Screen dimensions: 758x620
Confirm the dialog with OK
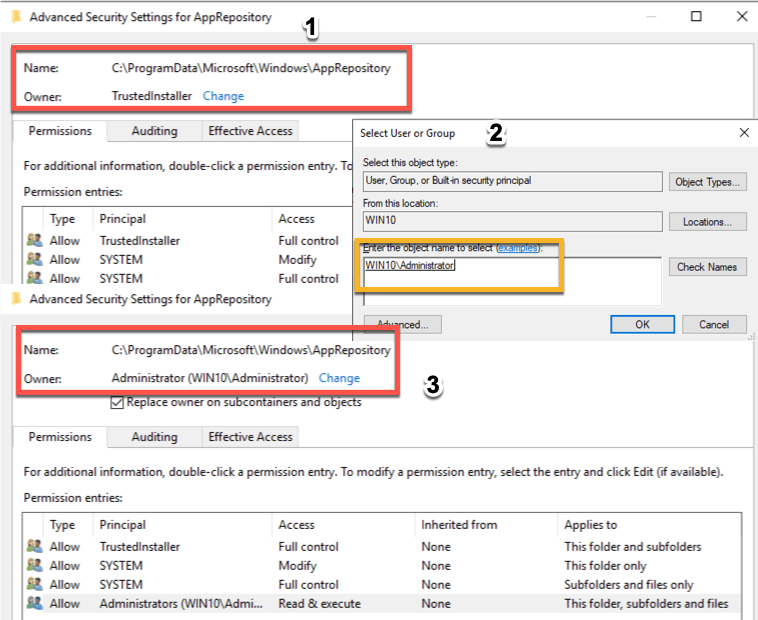(642, 324)
